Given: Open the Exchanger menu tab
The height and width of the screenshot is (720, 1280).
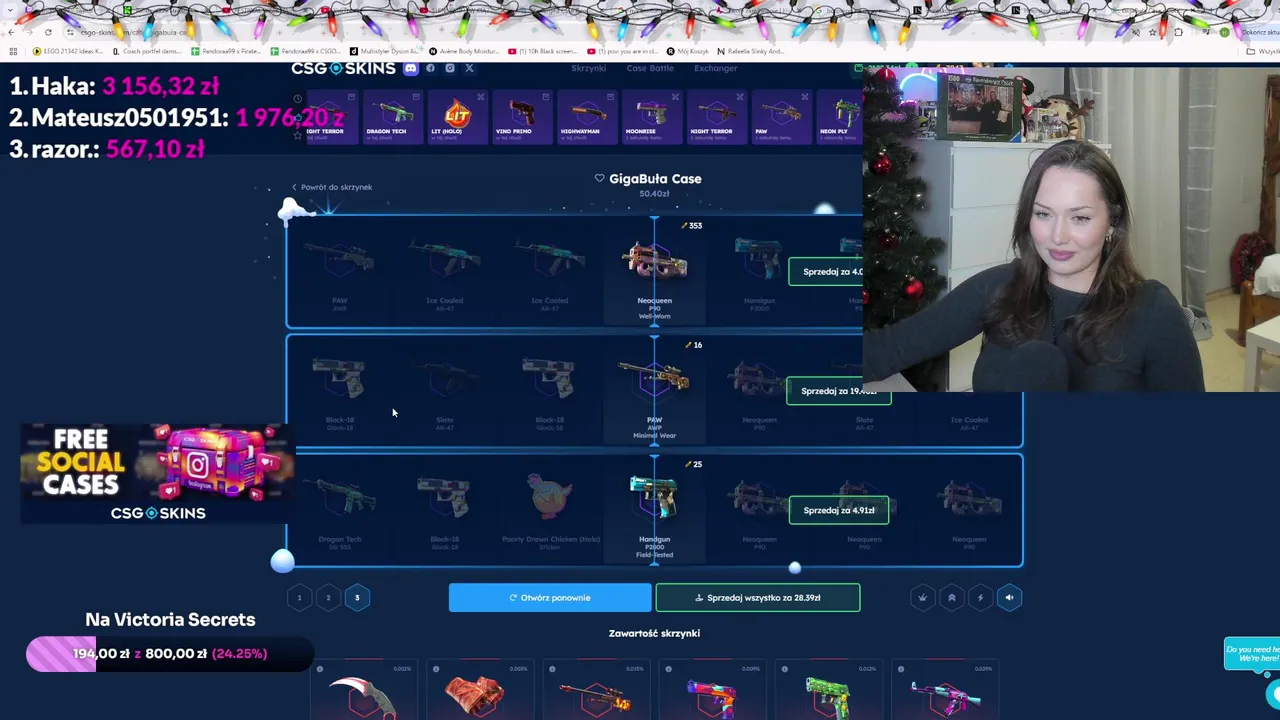Looking at the screenshot, I should pyautogui.click(x=716, y=68).
